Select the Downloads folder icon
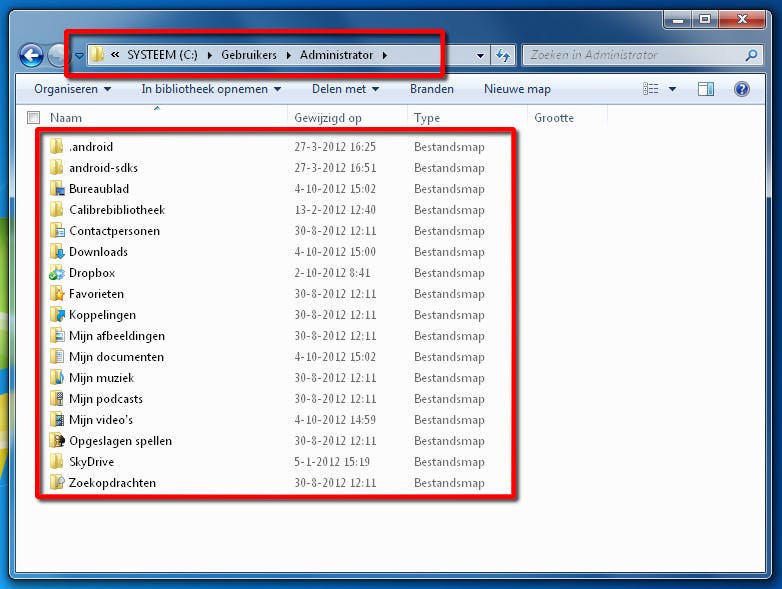 tap(57, 252)
